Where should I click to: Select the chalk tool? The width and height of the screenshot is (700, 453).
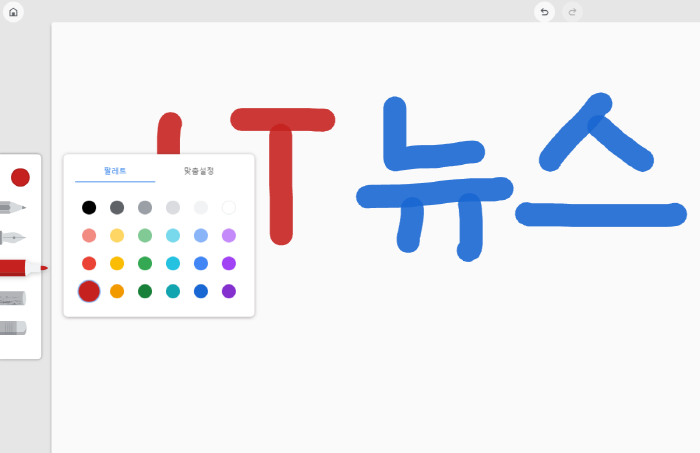(x=13, y=298)
